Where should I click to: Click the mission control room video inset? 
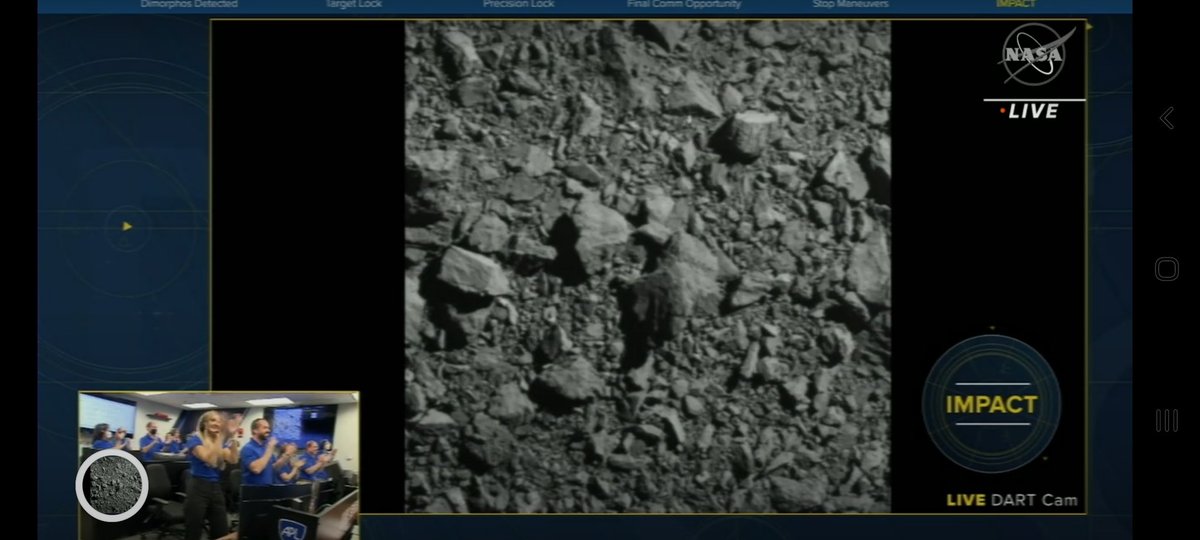point(219,464)
